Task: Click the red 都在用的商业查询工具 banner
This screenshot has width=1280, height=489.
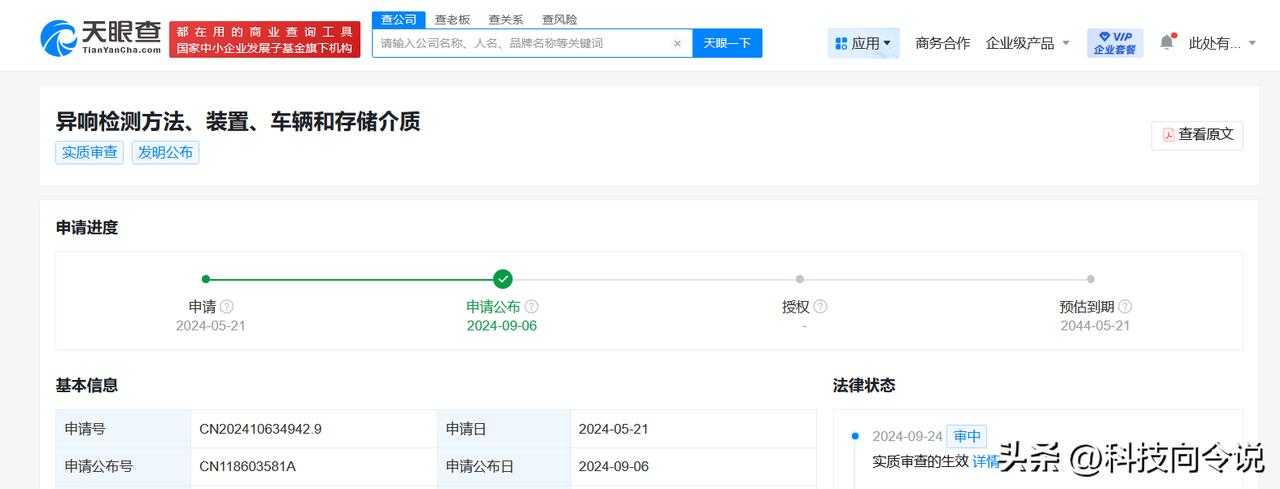Action: pos(265,39)
